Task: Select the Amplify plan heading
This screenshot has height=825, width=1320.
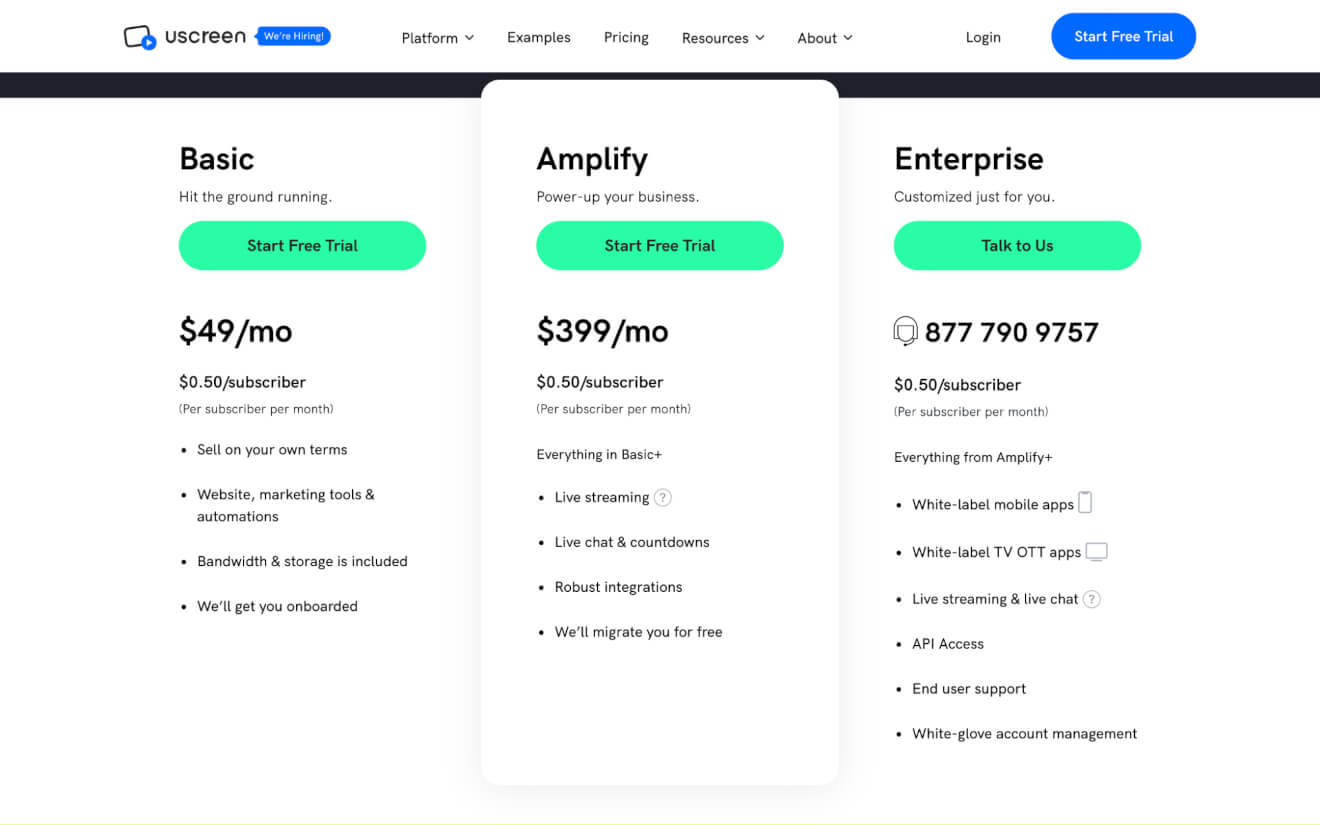Action: pos(592,159)
